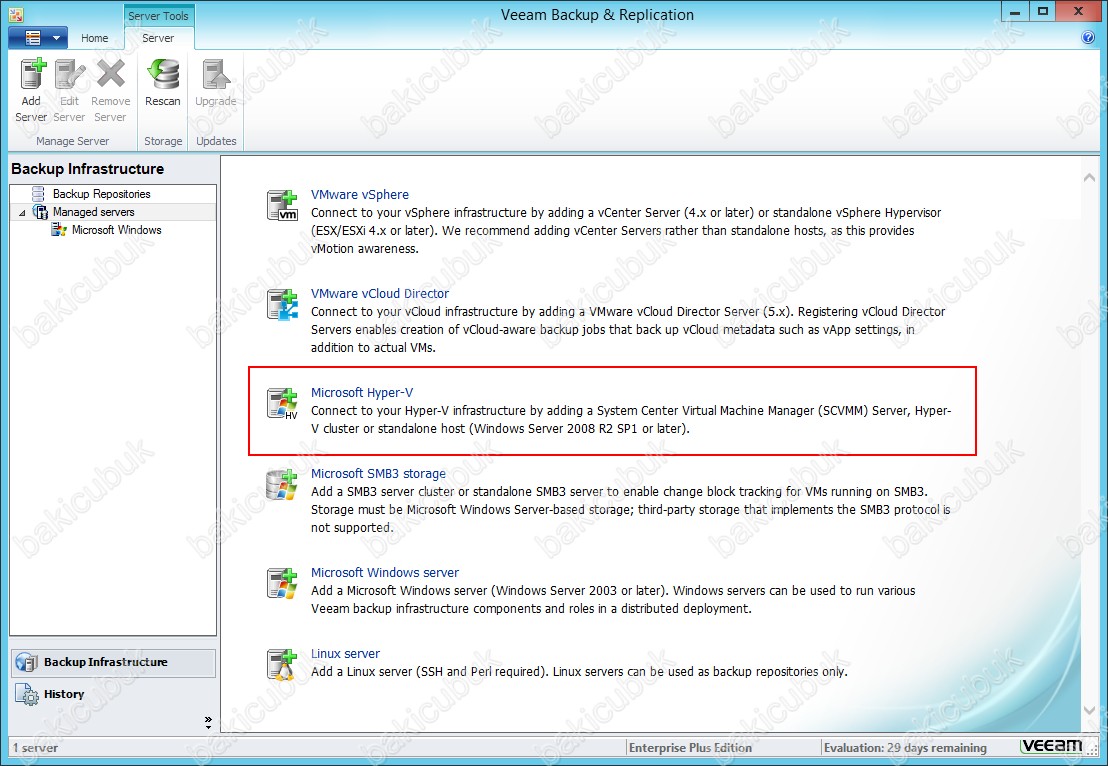Click the scroll up arrow in content pane
Viewport: 1108px width, 766px height.
pos(1089,178)
